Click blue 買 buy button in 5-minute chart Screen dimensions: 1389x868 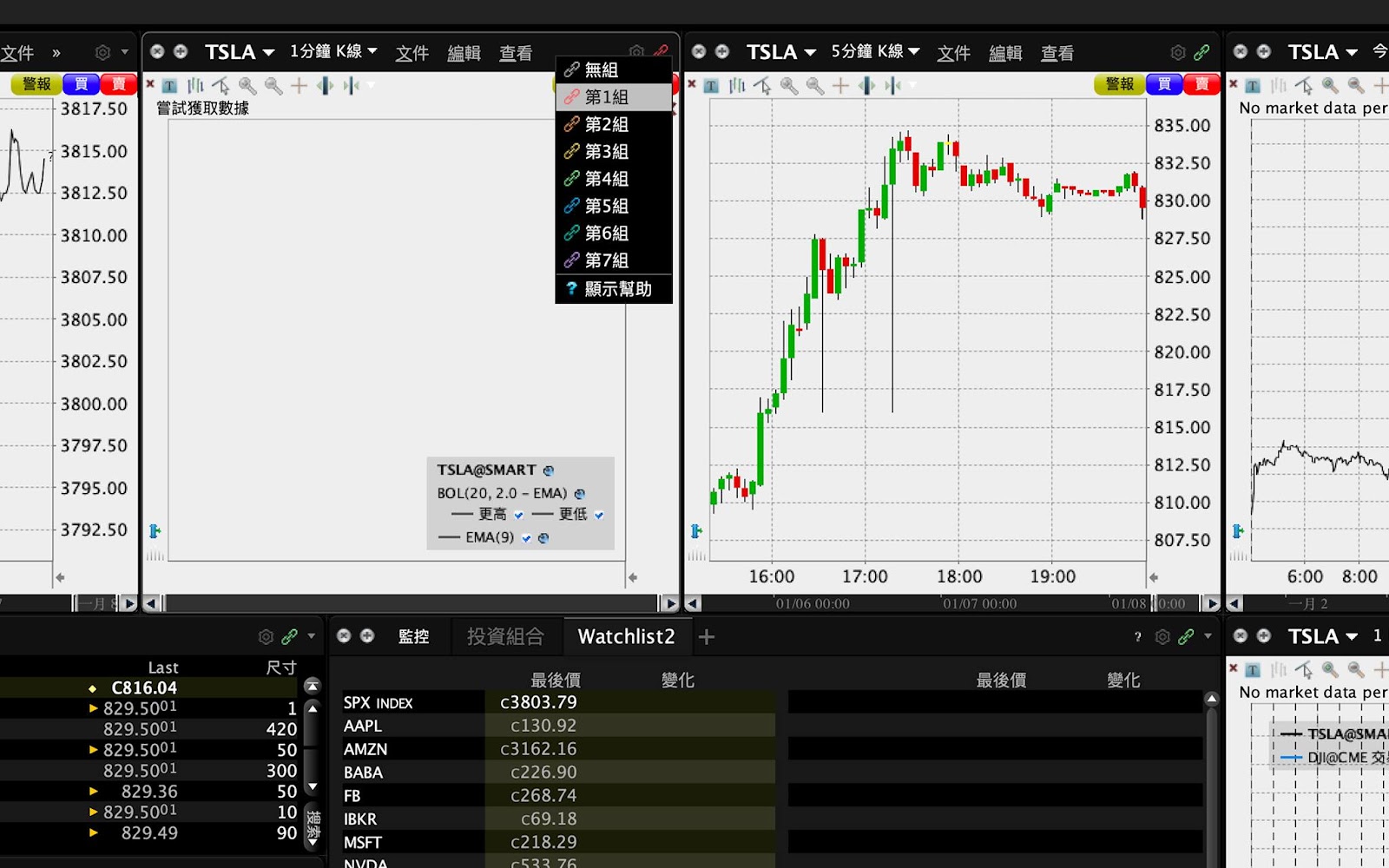[x=1164, y=84]
